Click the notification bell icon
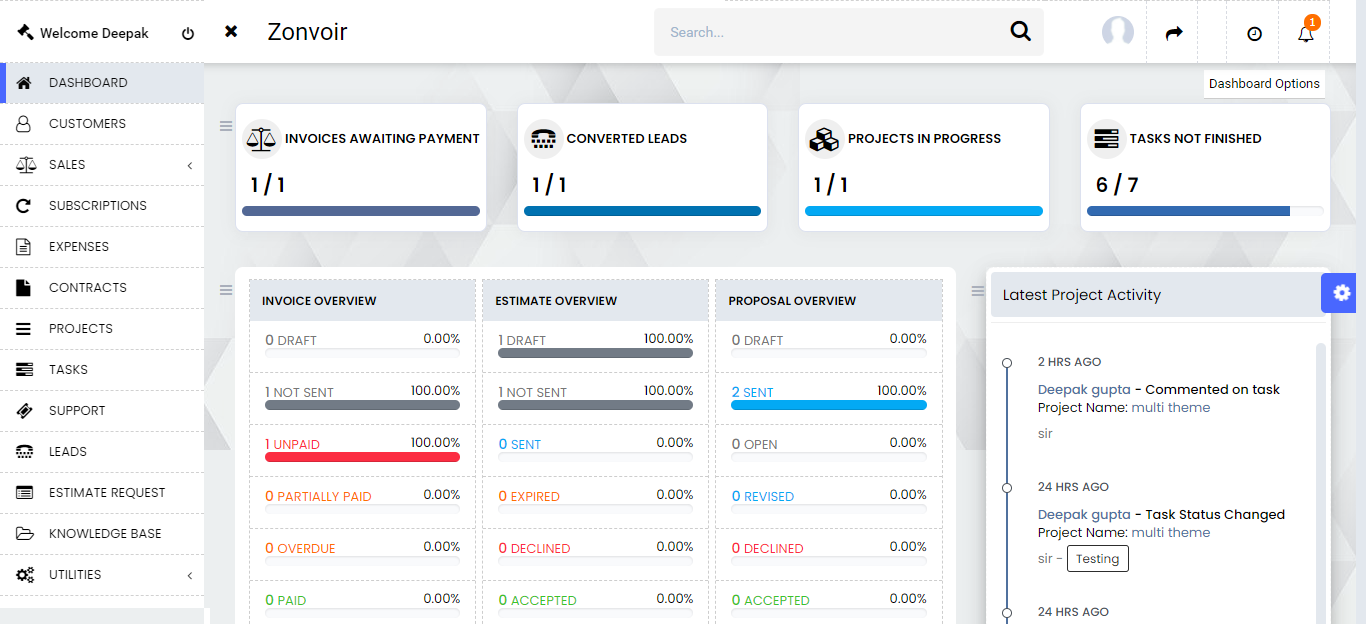 (1305, 33)
